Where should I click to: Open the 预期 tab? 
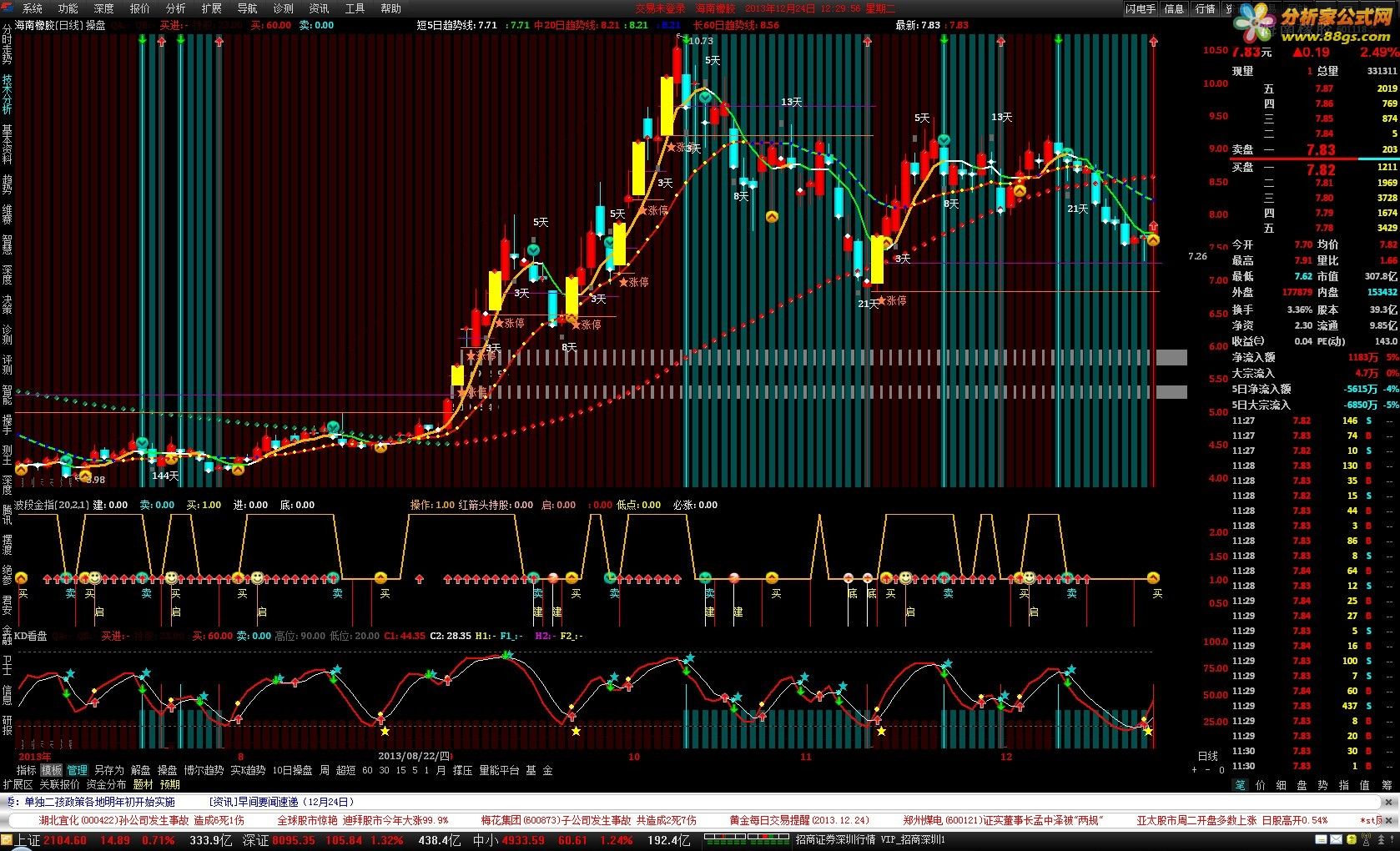170,784
